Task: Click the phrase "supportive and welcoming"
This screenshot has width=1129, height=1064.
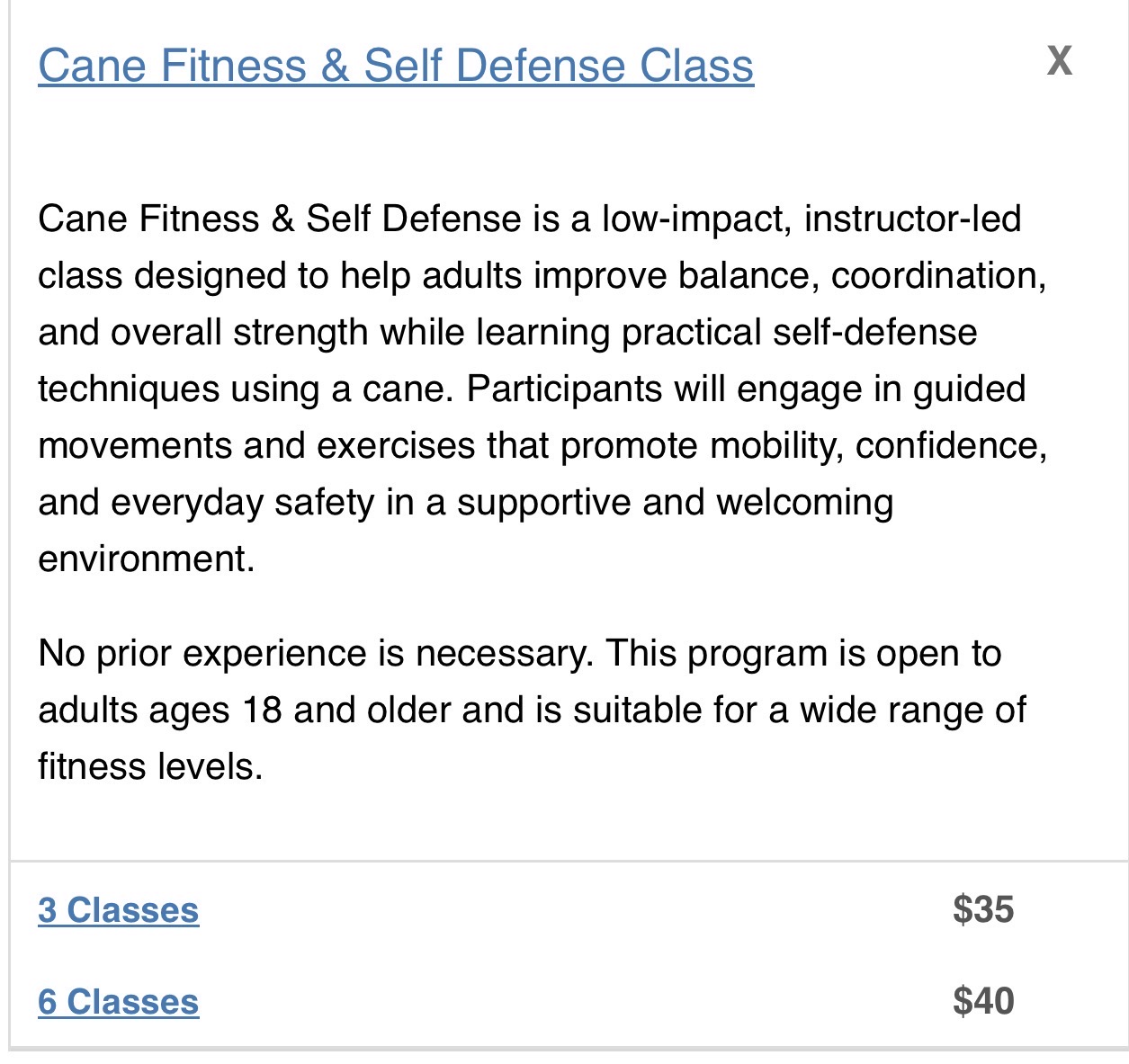Action: click(675, 503)
